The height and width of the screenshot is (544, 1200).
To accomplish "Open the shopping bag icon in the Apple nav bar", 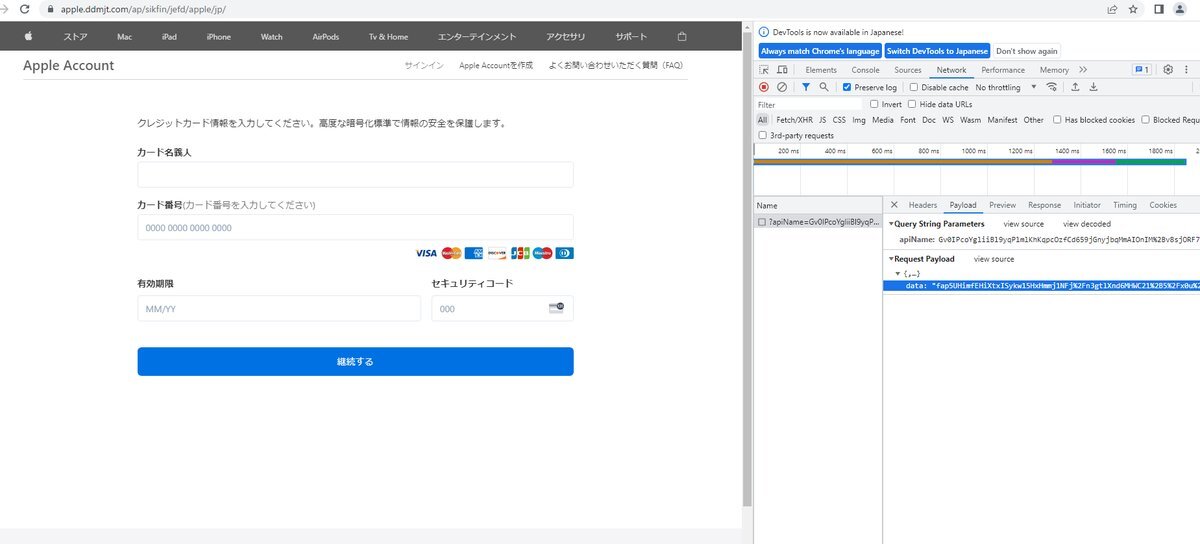I will point(682,37).
